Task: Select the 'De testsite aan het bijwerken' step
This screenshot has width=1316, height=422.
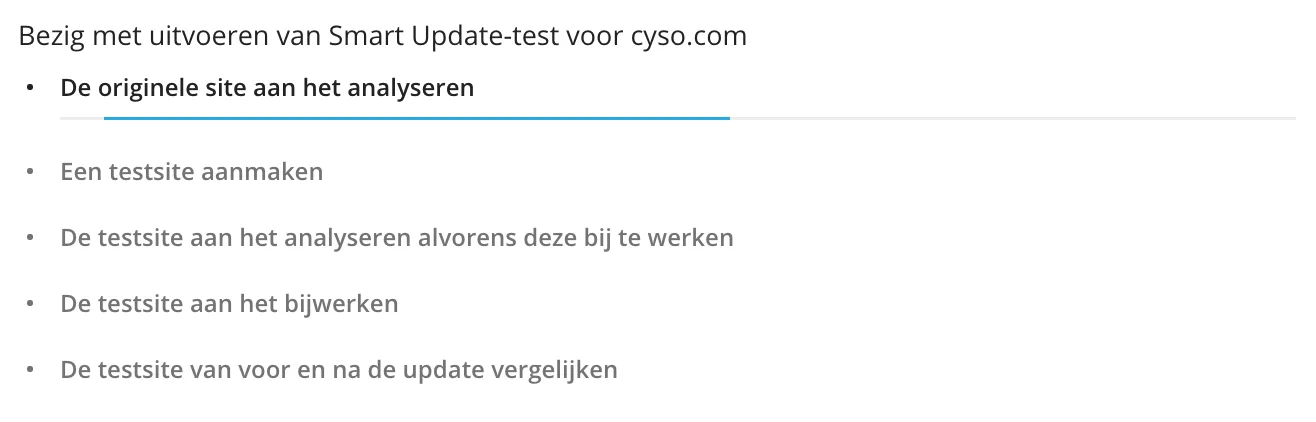Action: (x=229, y=304)
